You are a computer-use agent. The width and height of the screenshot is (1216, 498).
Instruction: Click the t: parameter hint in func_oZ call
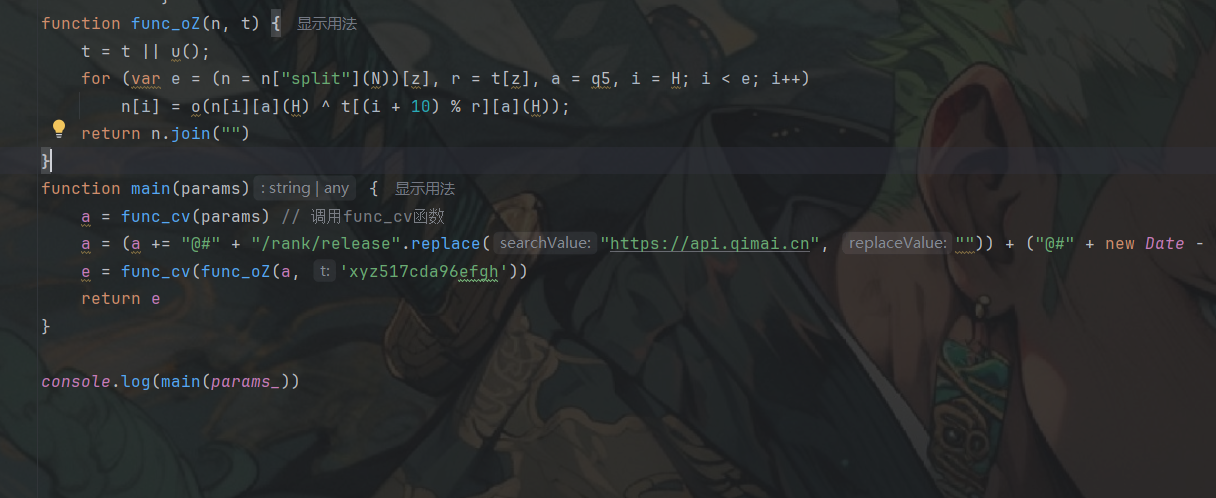click(323, 271)
